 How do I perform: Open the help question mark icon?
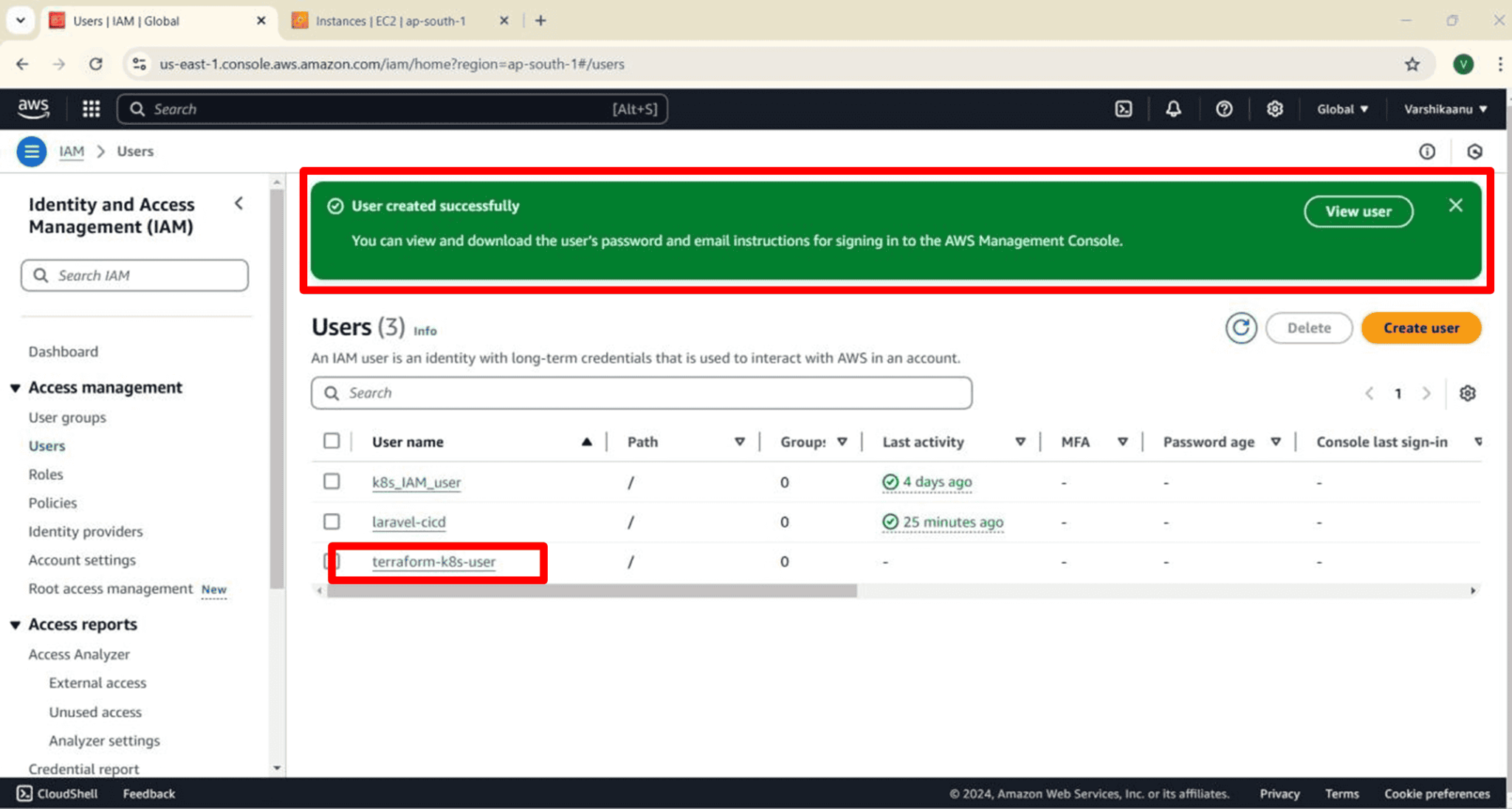click(x=1224, y=109)
